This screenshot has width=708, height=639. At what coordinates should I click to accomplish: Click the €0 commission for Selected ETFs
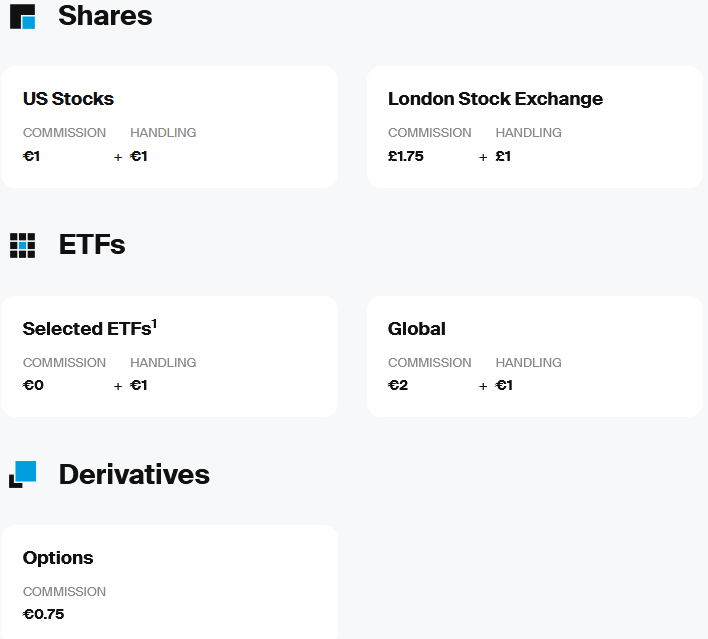pos(33,385)
